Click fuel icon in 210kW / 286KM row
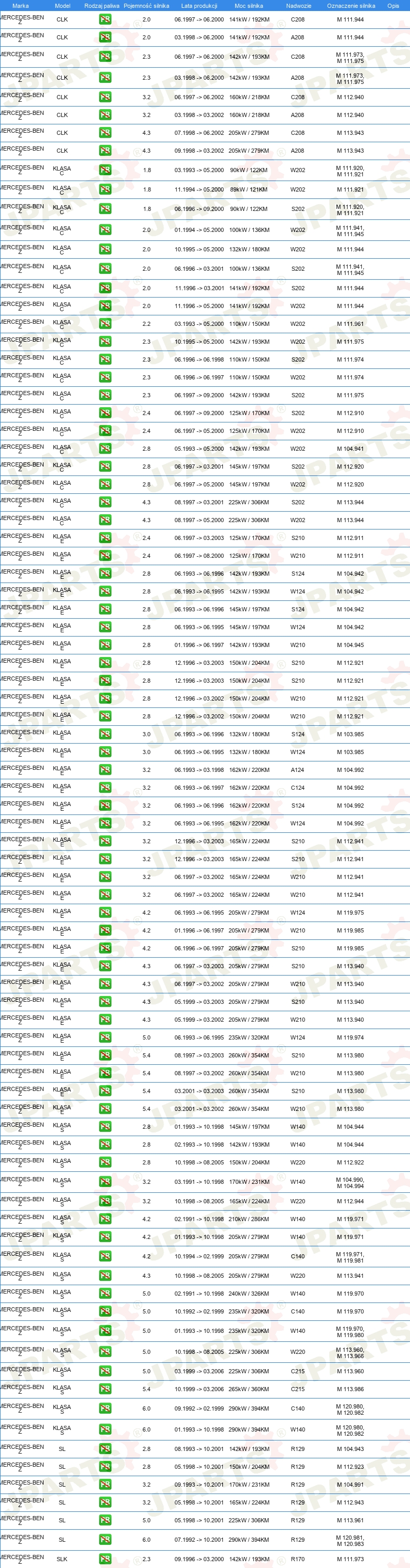The image size is (410, 1568). pyautogui.click(x=105, y=1219)
